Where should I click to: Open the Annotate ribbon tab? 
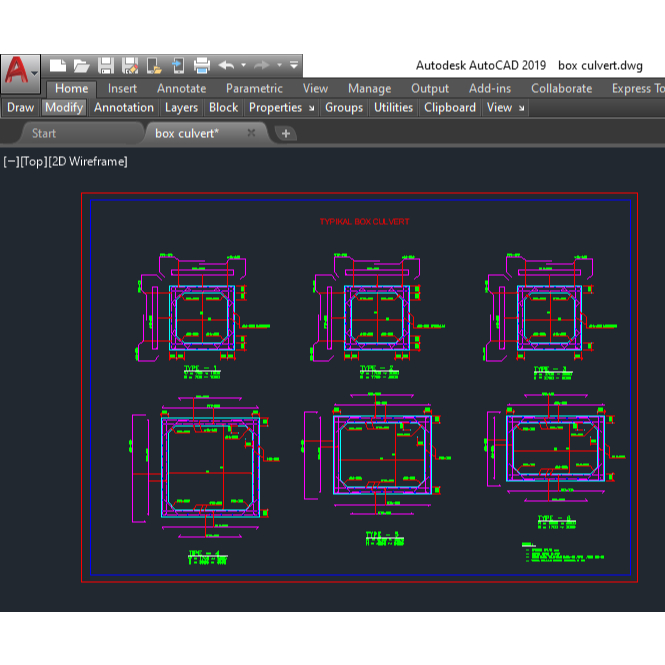pyautogui.click(x=182, y=89)
